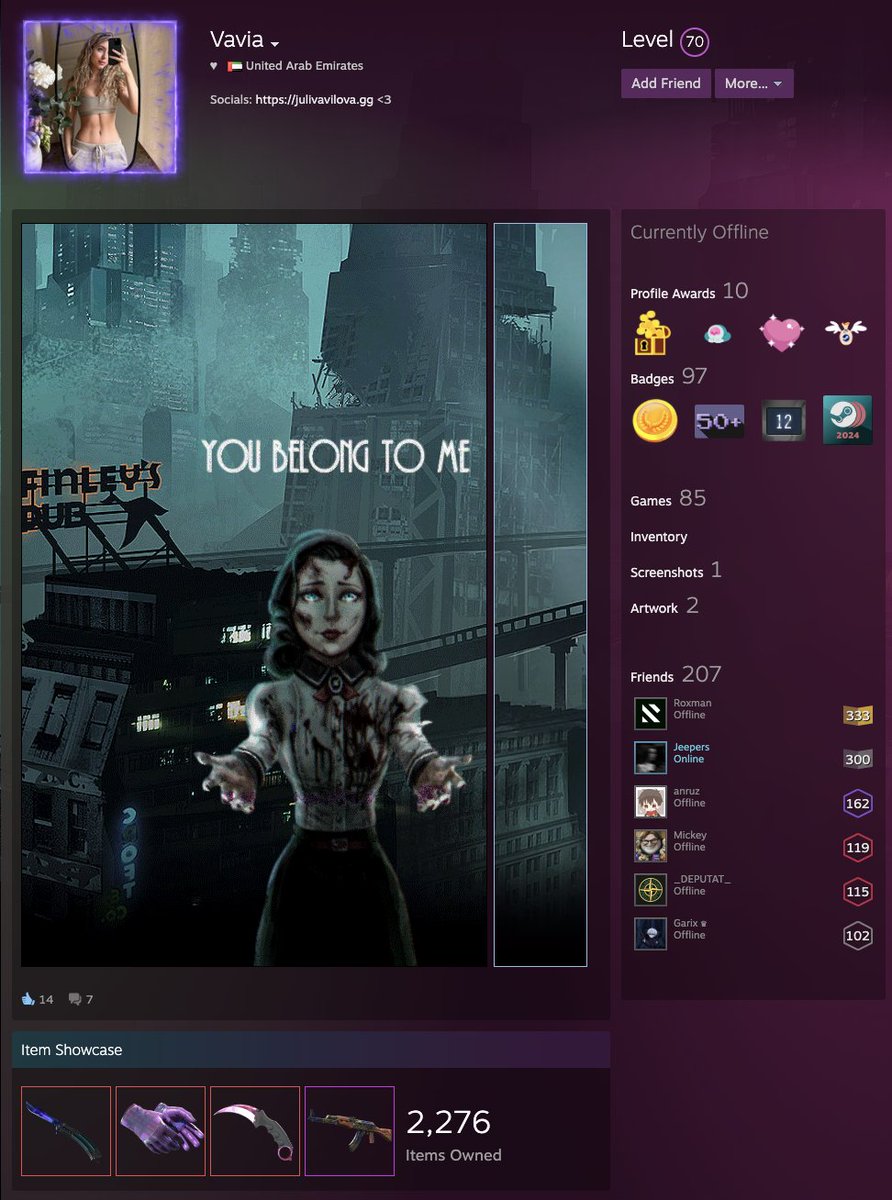Screen dimensions: 892x1200
Task: Select the butterfly knife showcase item
Action: tap(66, 1131)
